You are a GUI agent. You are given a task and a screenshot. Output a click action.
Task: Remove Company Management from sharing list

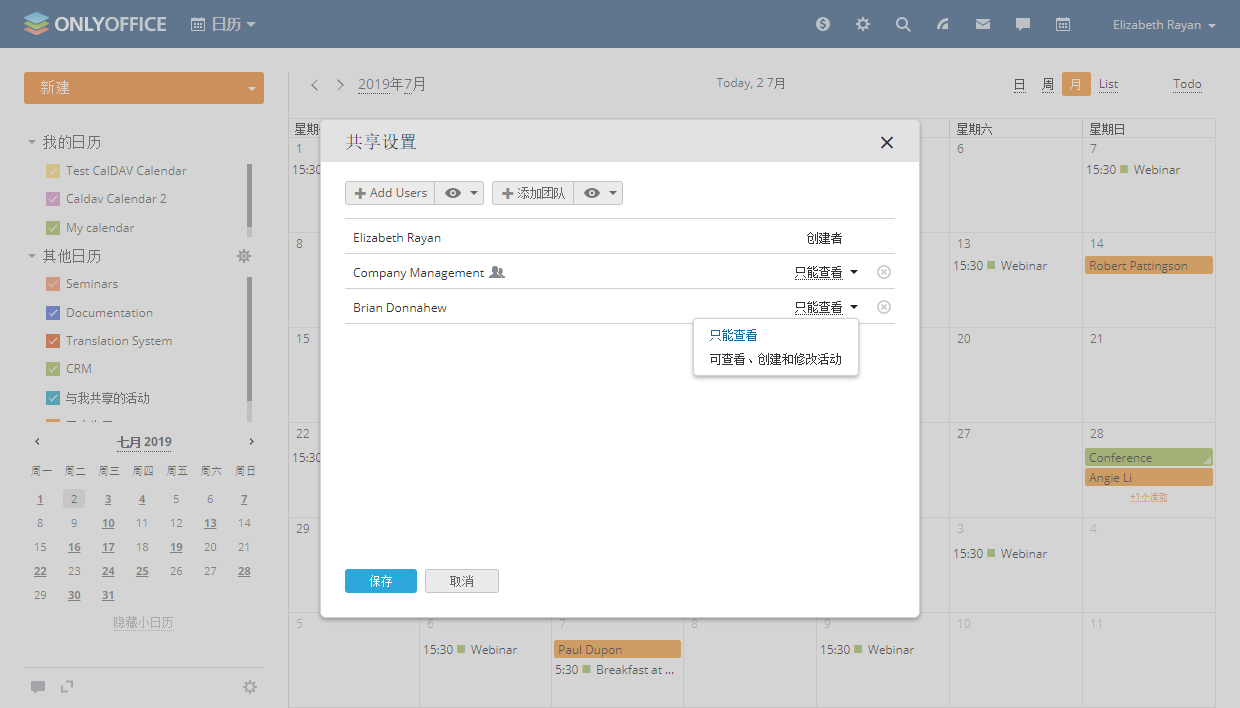pyautogui.click(x=884, y=272)
